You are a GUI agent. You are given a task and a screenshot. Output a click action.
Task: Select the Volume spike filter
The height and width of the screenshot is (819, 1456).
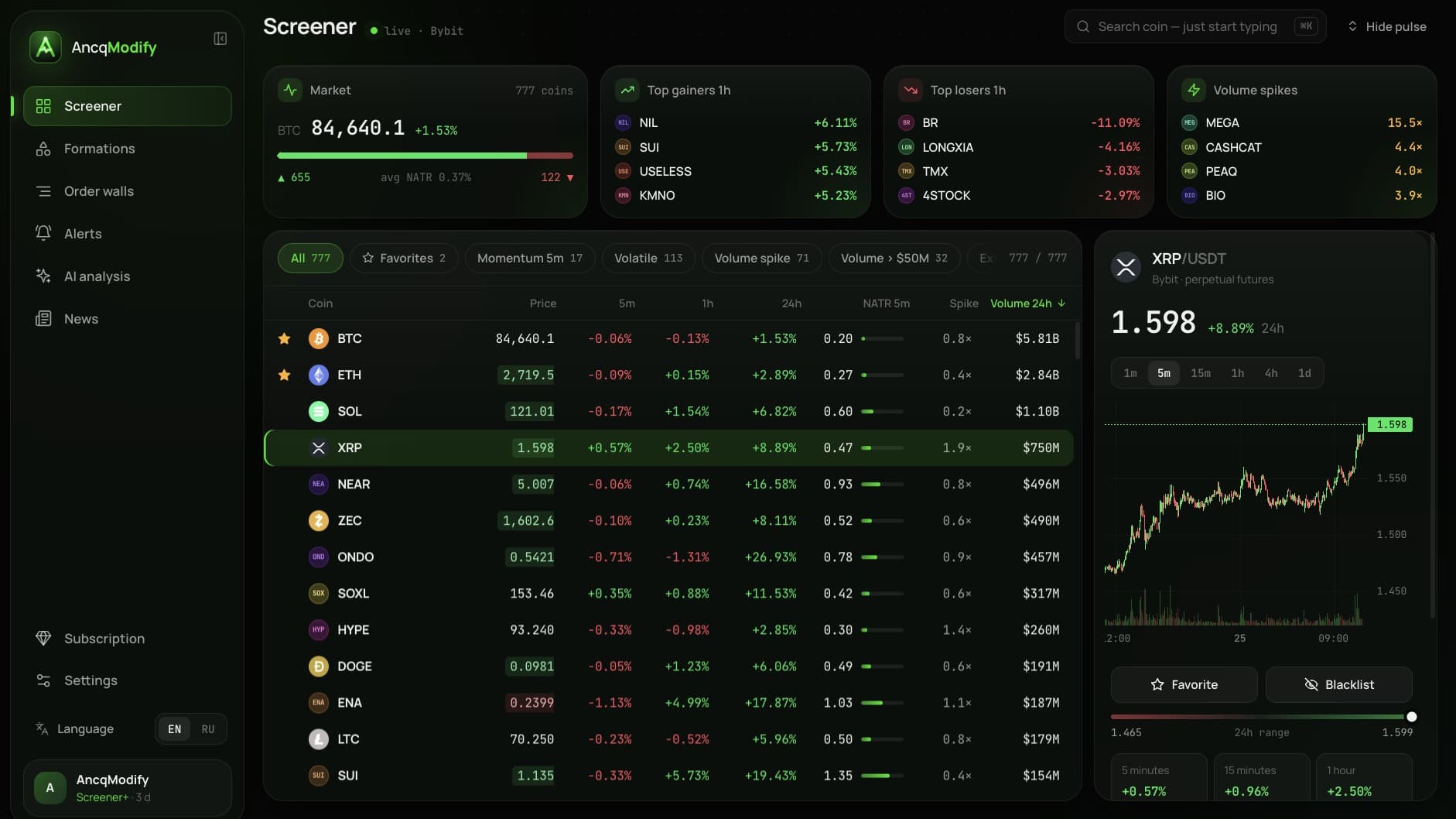click(762, 258)
